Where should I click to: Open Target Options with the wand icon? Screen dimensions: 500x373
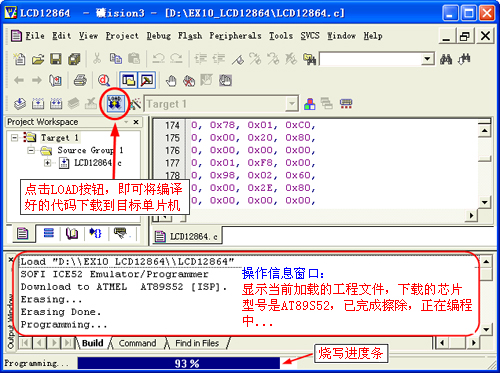click(x=135, y=104)
